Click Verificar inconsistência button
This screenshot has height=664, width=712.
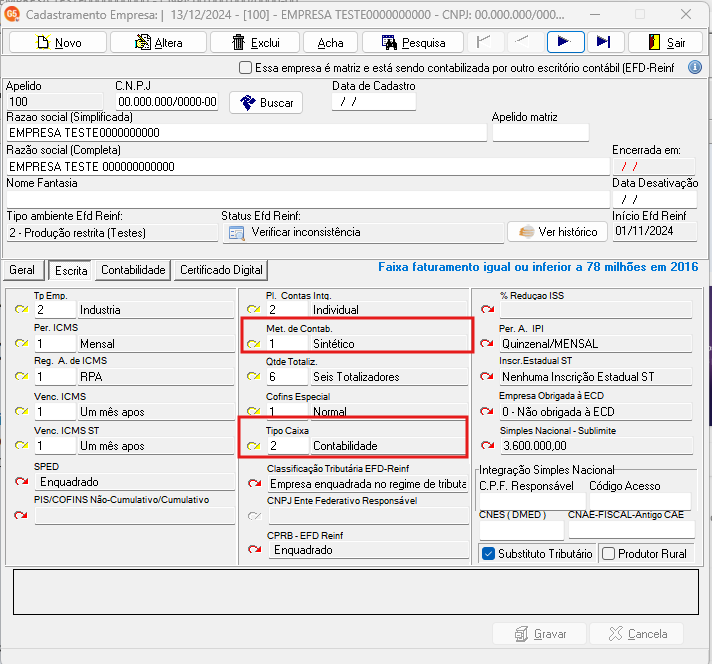[x=363, y=233]
